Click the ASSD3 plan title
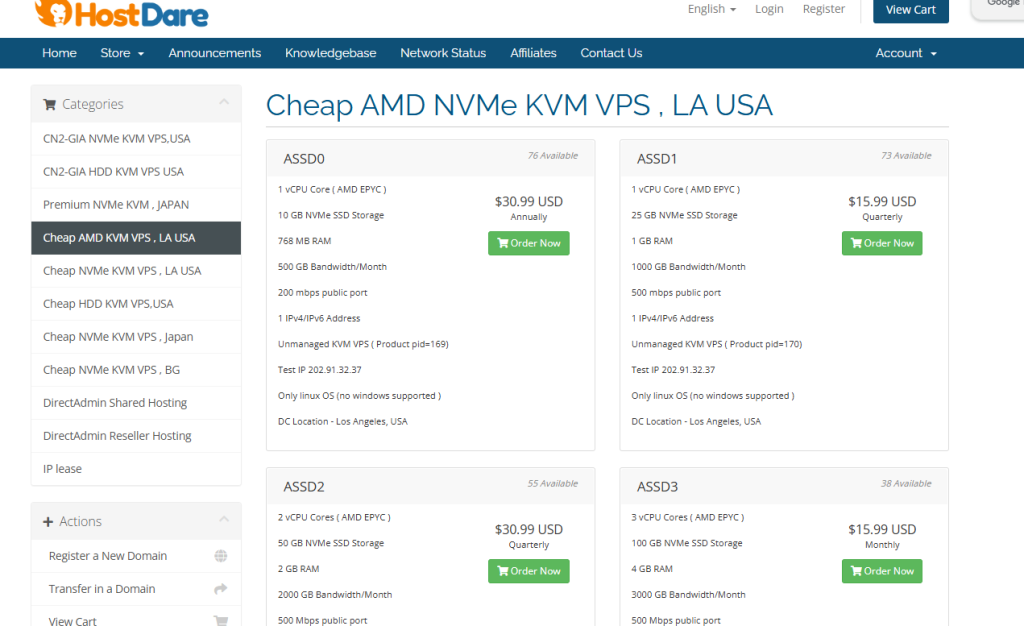Image resolution: width=1024 pixels, height=626 pixels. pos(658,487)
